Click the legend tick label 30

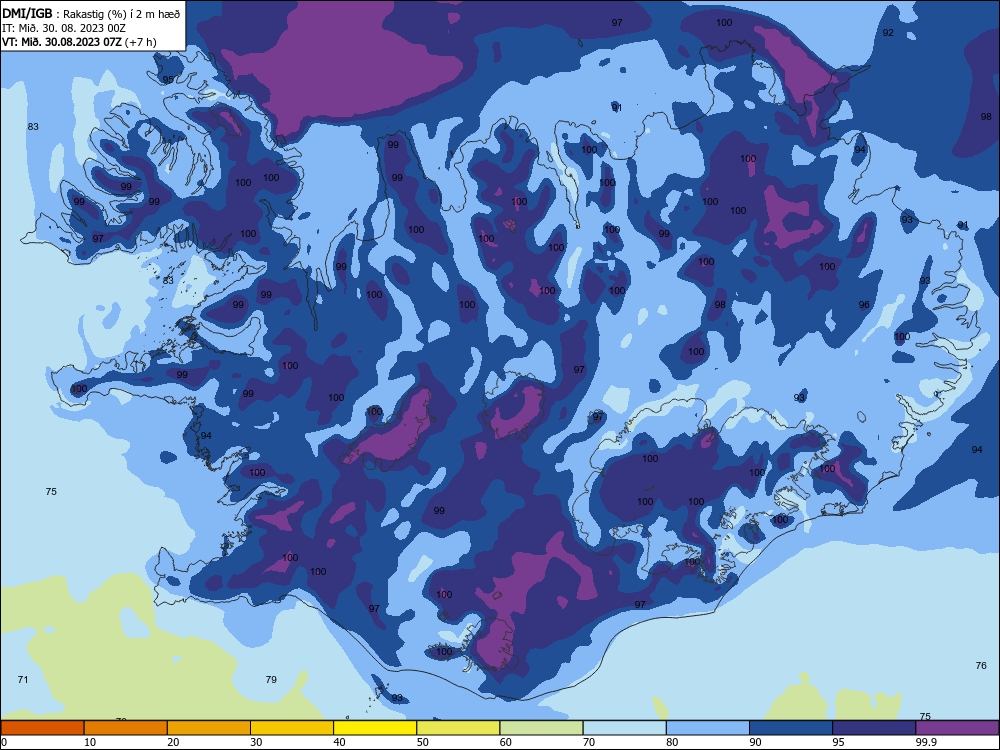[x=256, y=742]
